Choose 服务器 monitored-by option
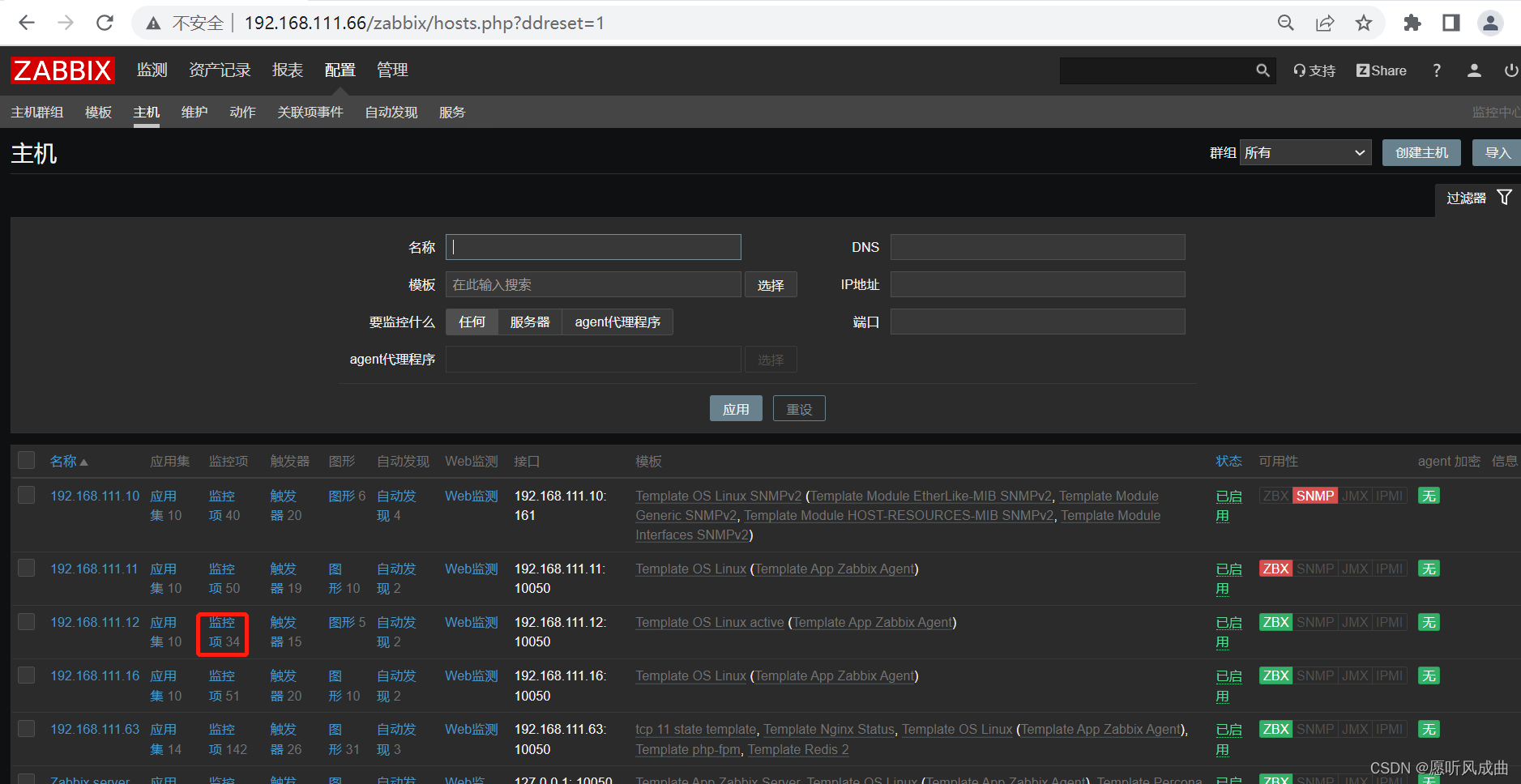This screenshot has width=1521, height=784. coord(530,322)
